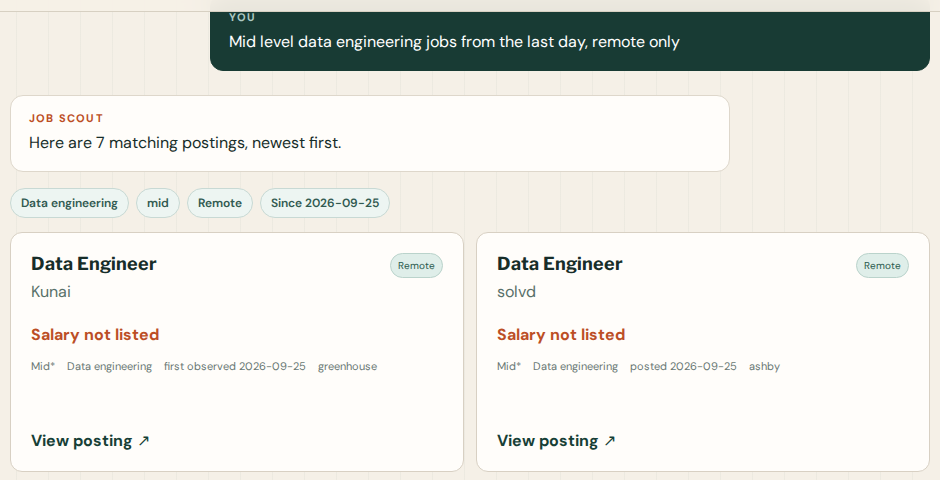Click the Data Engineer title on Kunai card

tap(94, 264)
